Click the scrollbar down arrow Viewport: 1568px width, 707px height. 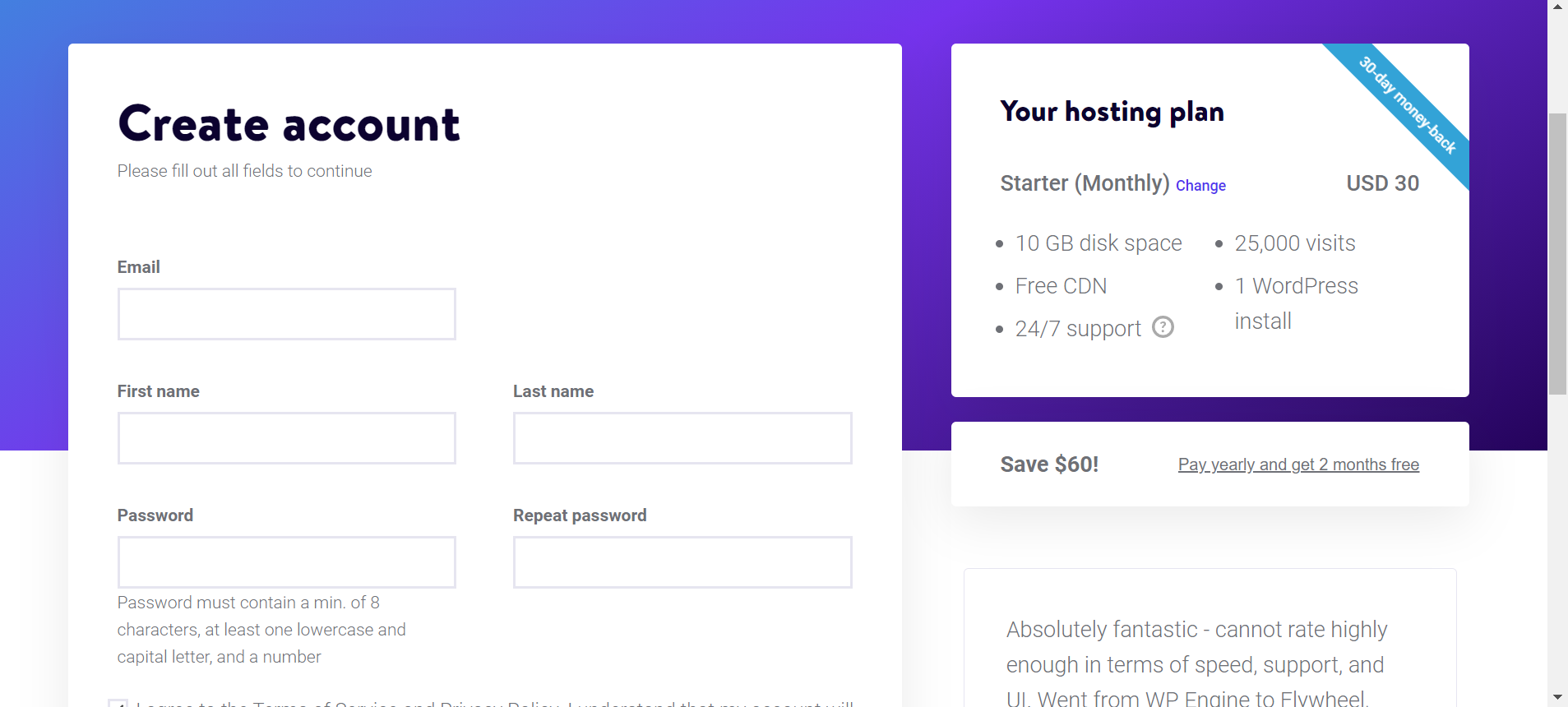point(1557,698)
